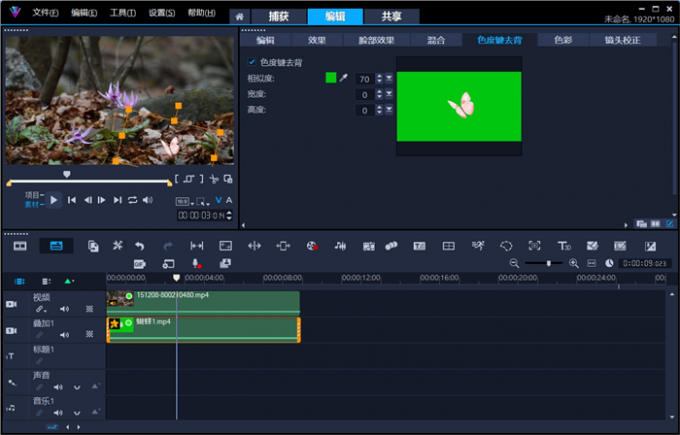Jump to the start of the clip
Viewport: 680px width, 435px height.
pyautogui.click(x=72, y=200)
